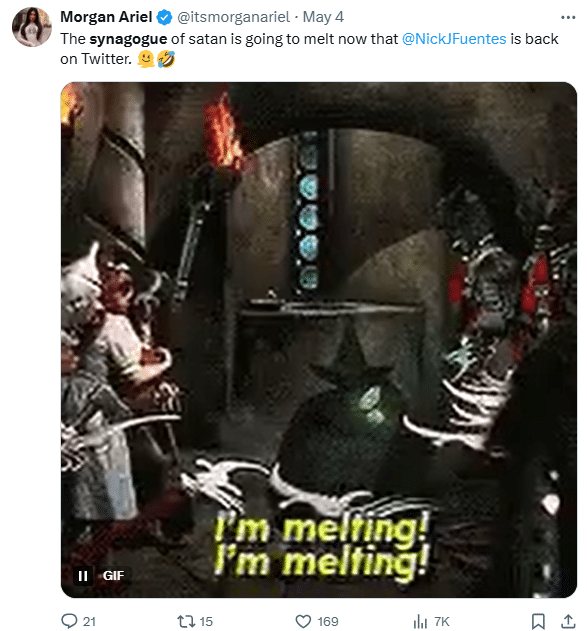Click the 7K views count
This screenshot has width=587, height=631.
tap(442, 621)
